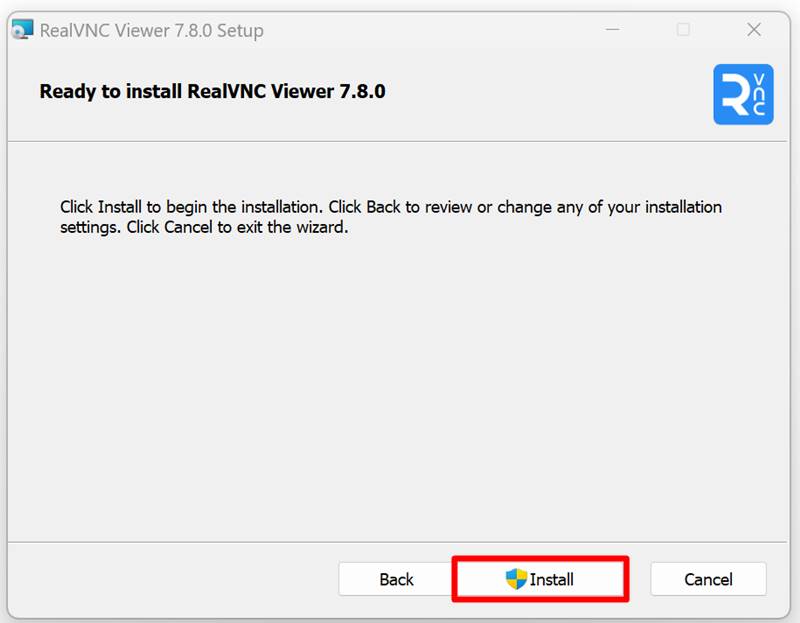Click the 'settings. Click Cancel to exit' line
This screenshot has height=623, width=800.
[204, 227]
